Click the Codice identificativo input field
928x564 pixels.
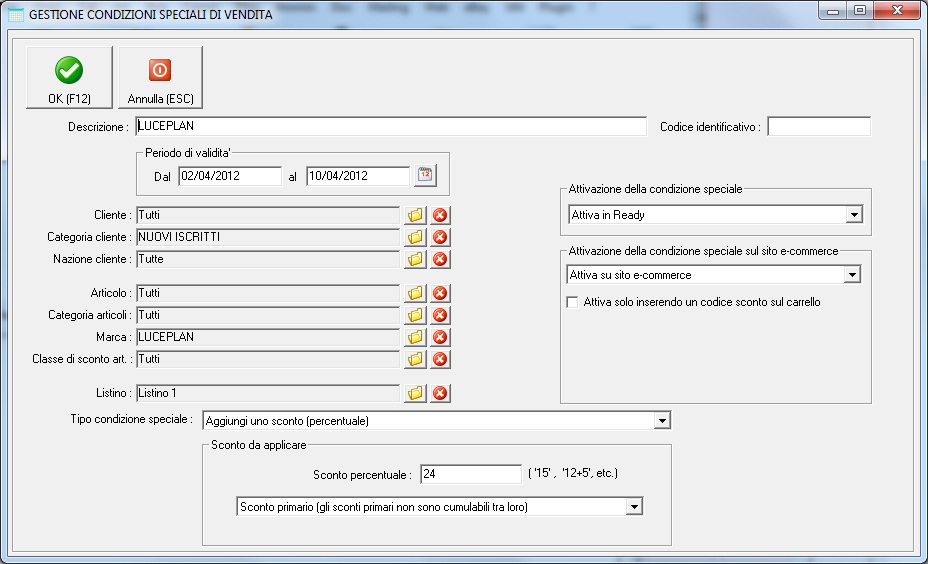click(819, 127)
